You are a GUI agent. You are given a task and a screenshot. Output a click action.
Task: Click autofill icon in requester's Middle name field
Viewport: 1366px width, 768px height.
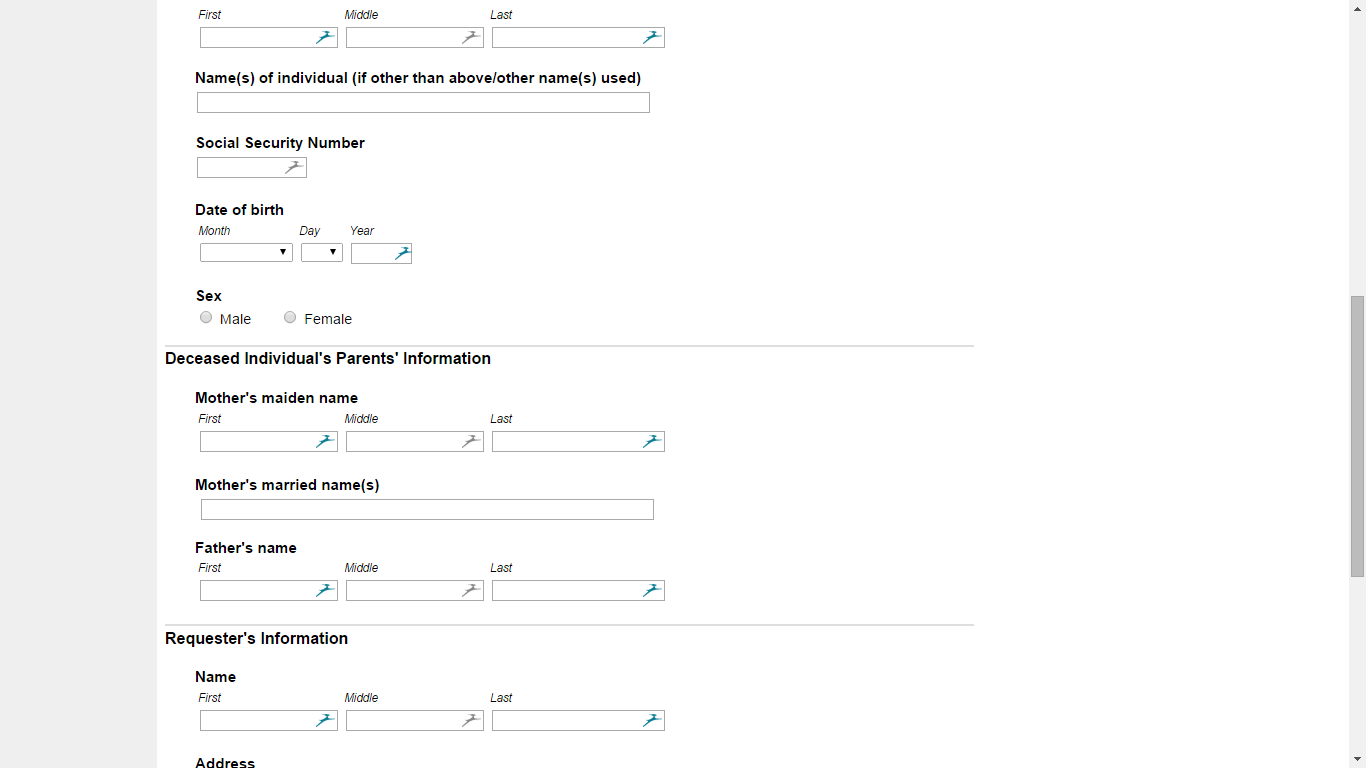click(471, 720)
